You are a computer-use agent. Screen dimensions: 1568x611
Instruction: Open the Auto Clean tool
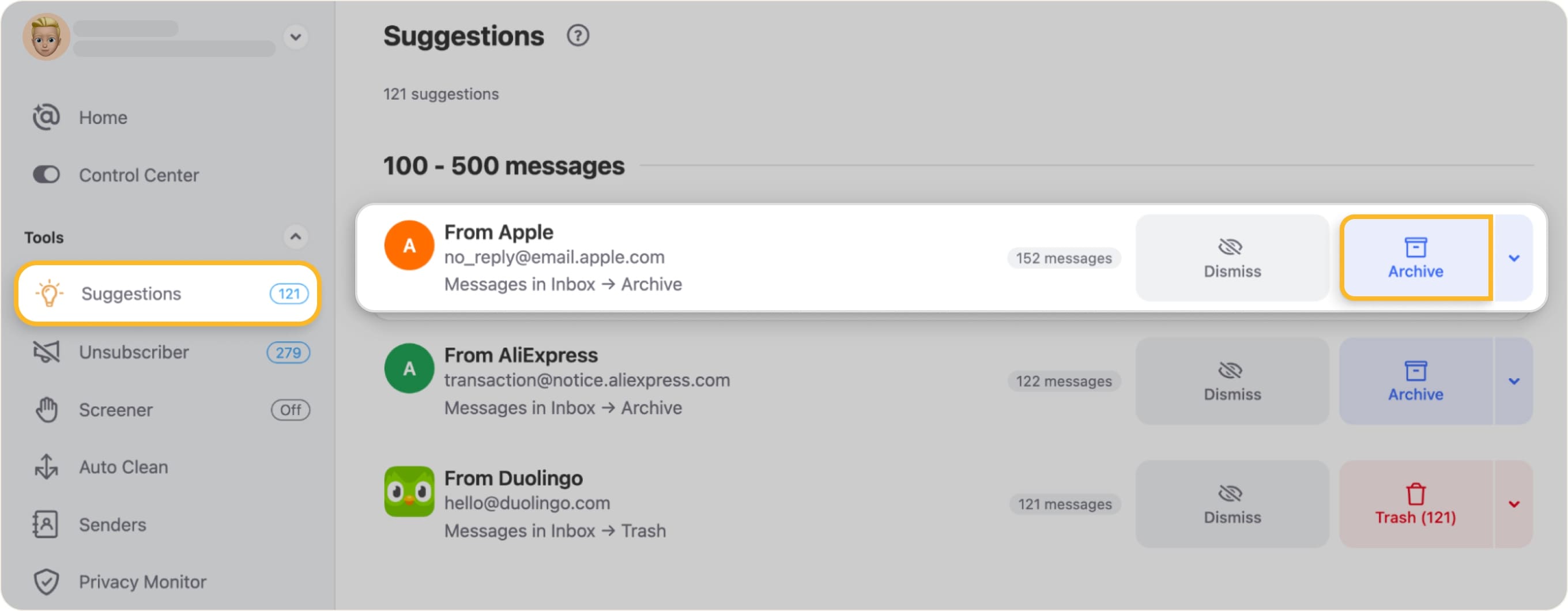pos(123,467)
